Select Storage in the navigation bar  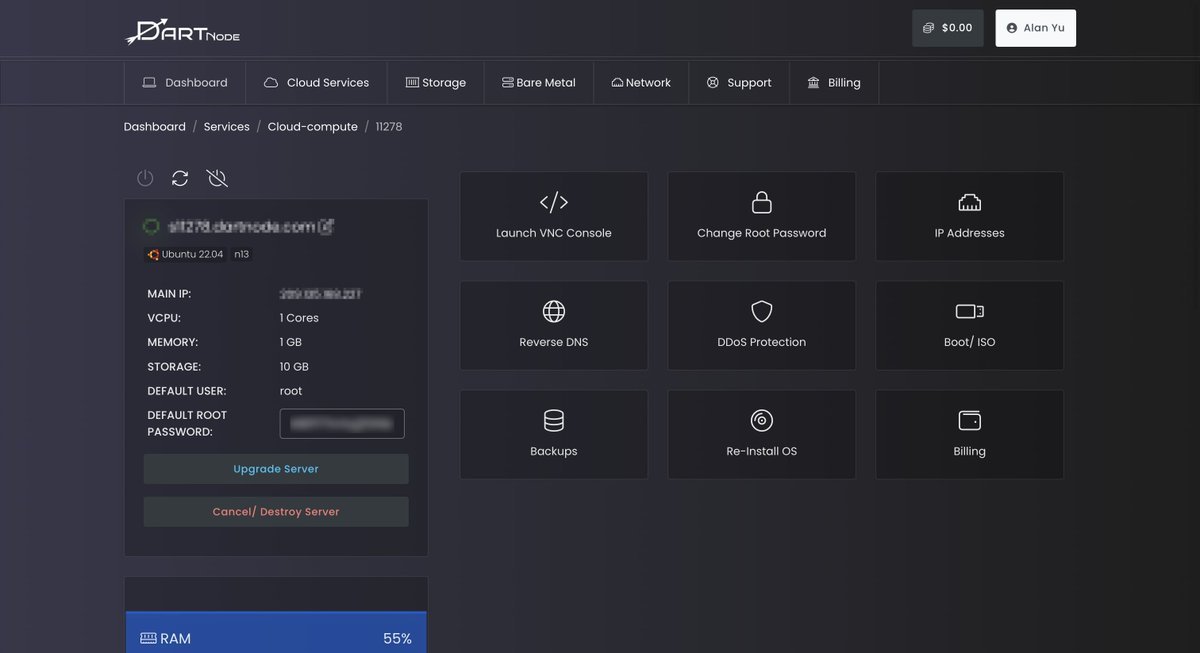pos(435,82)
